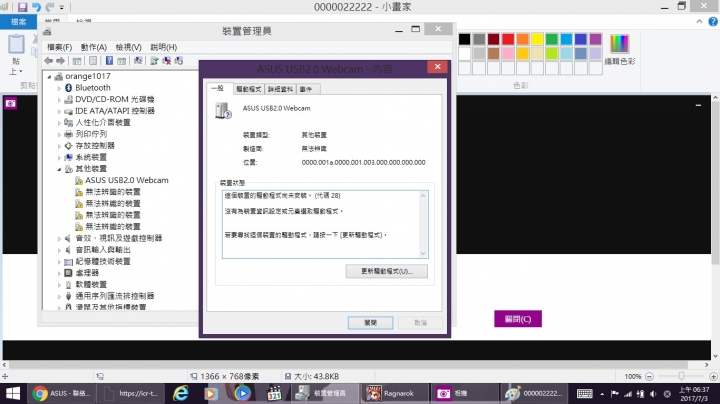Image resolution: width=720 pixels, height=404 pixels.
Task: Open the 檔案(F) menu in Device Manager
Action: tap(60, 47)
